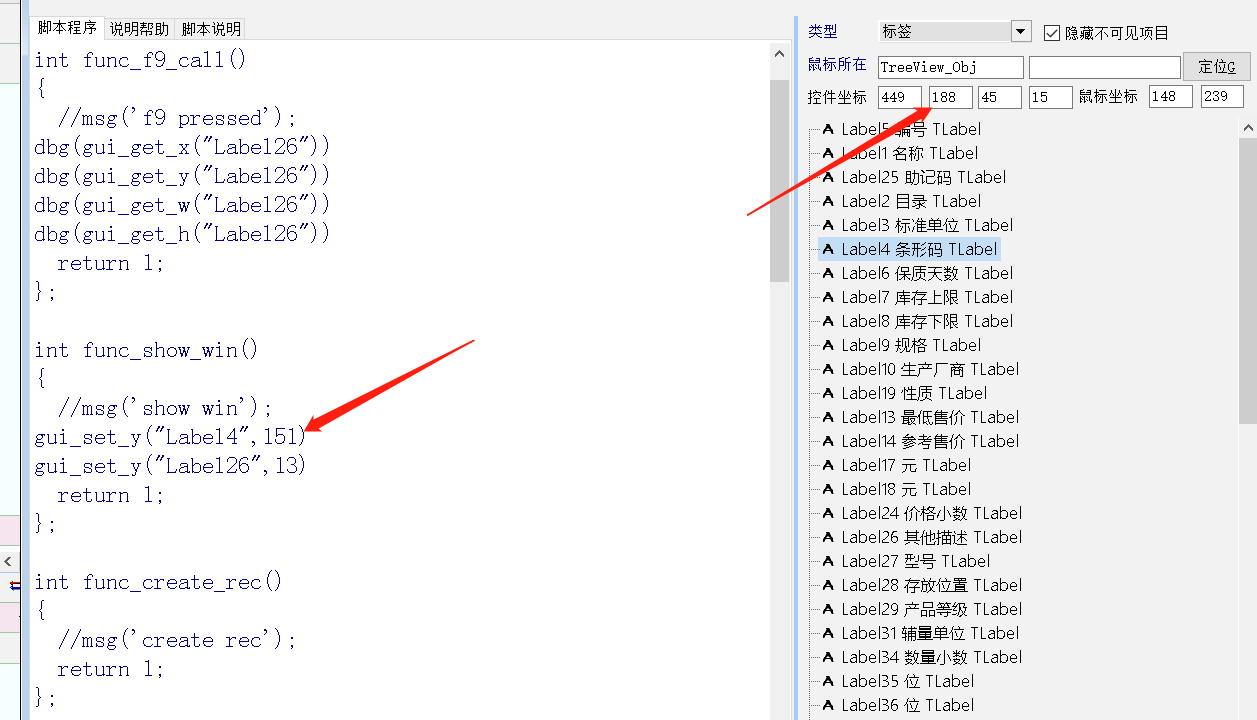
Task: Open the 类型 dropdown showing 标签
Action: (x=1020, y=32)
